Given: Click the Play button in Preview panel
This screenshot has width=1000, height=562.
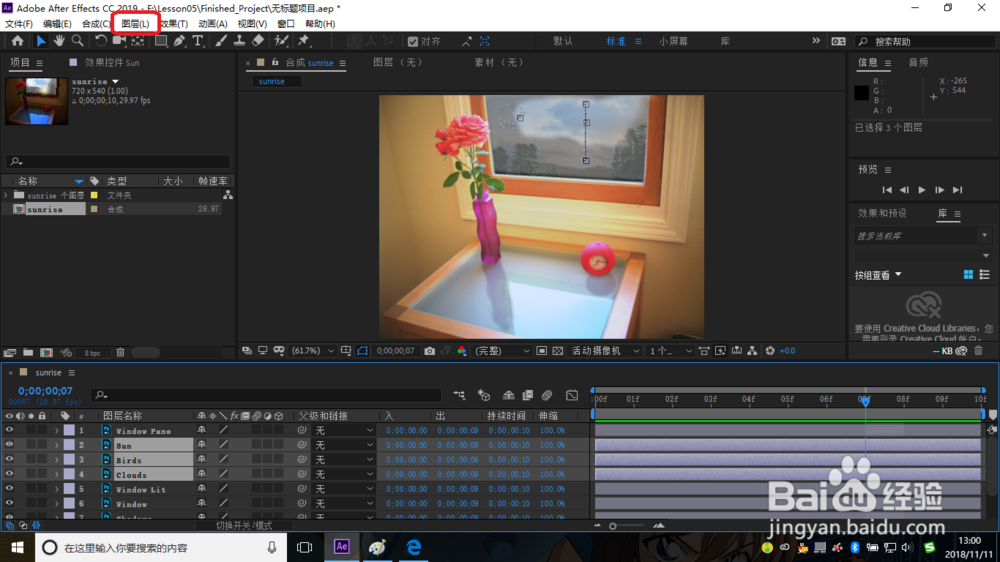Looking at the screenshot, I should 922,190.
